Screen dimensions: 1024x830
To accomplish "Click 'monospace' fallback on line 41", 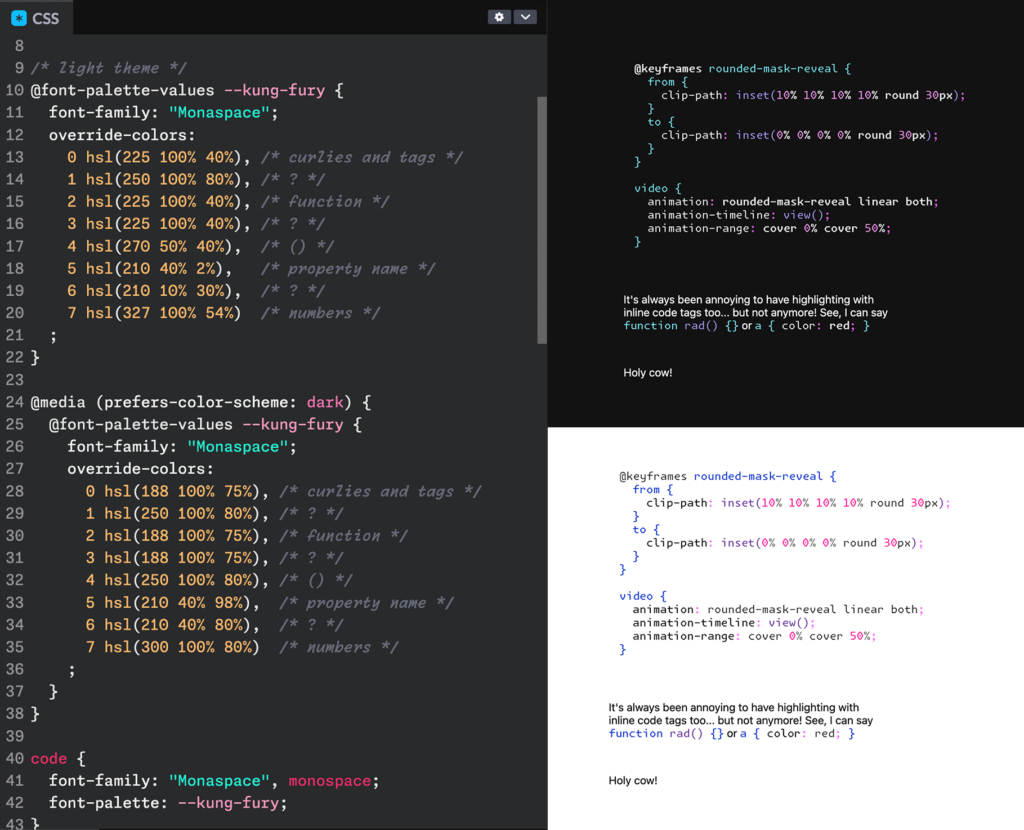I will [x=329, y=780].
